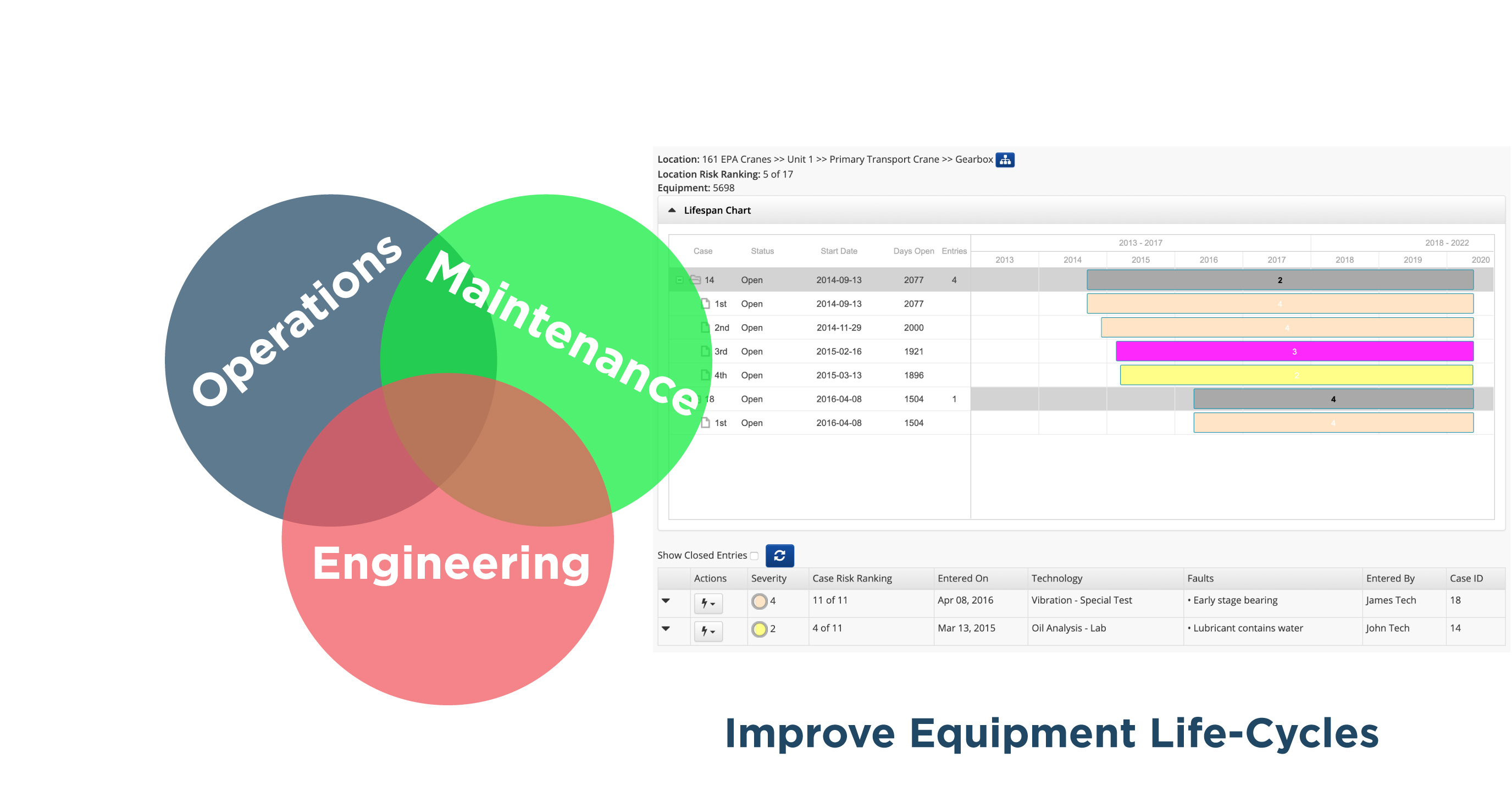Click the 'Lubricant contains water' fault text
Screen dimensions: 1512x802
1248,628
